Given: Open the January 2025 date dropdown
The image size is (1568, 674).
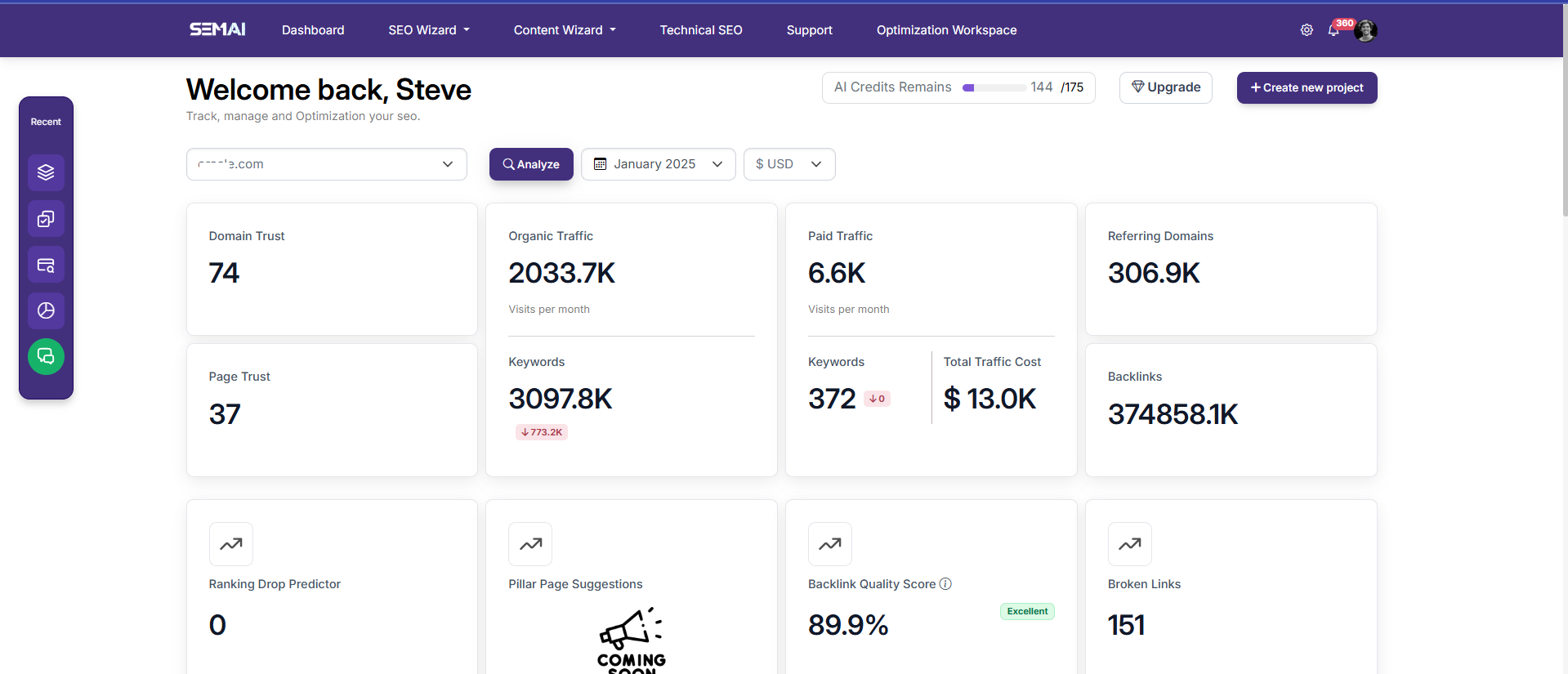Looking at the screenshot, I should point(659,164).
